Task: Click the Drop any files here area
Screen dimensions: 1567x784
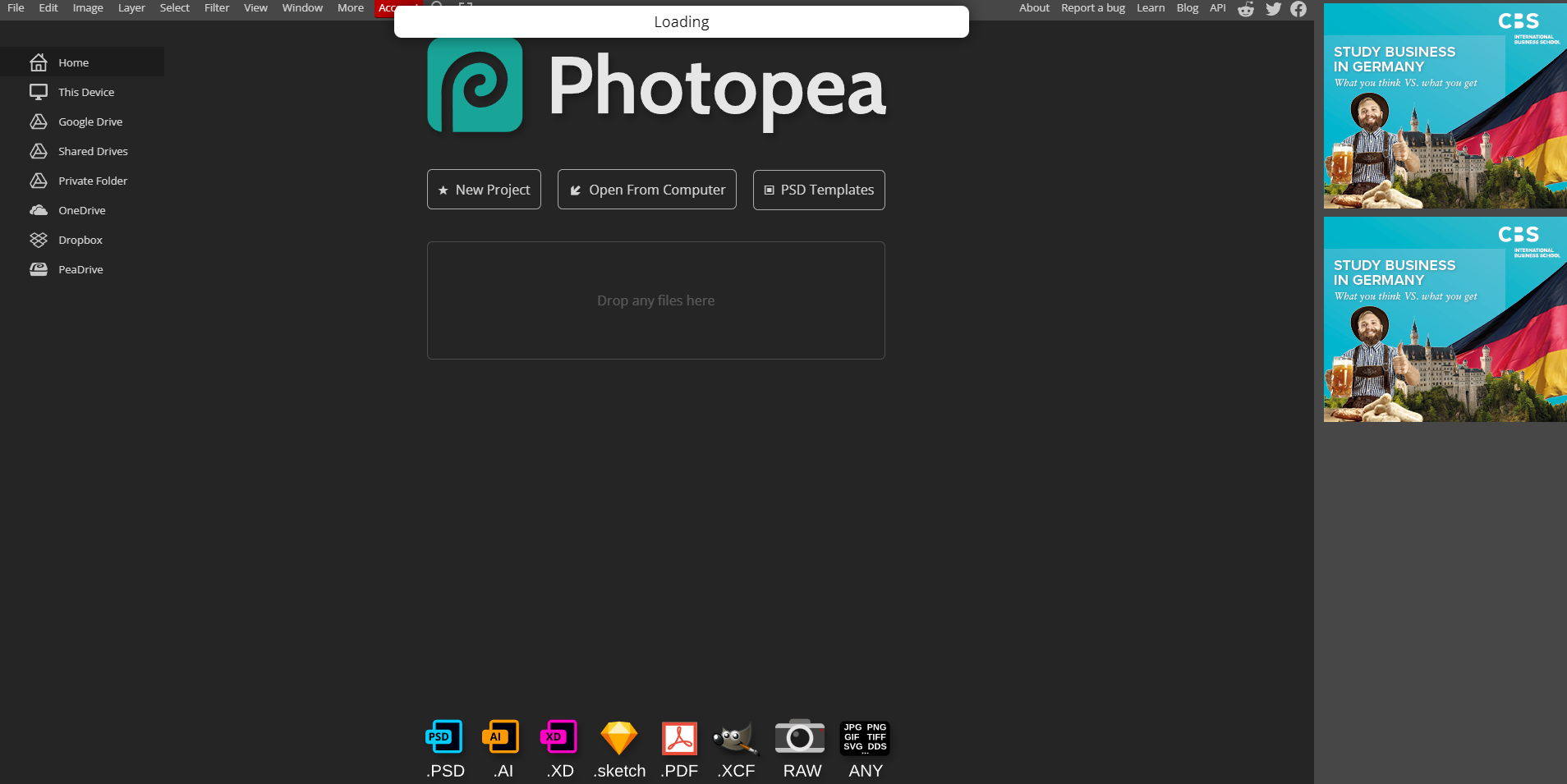Action: tap(655, 300)
